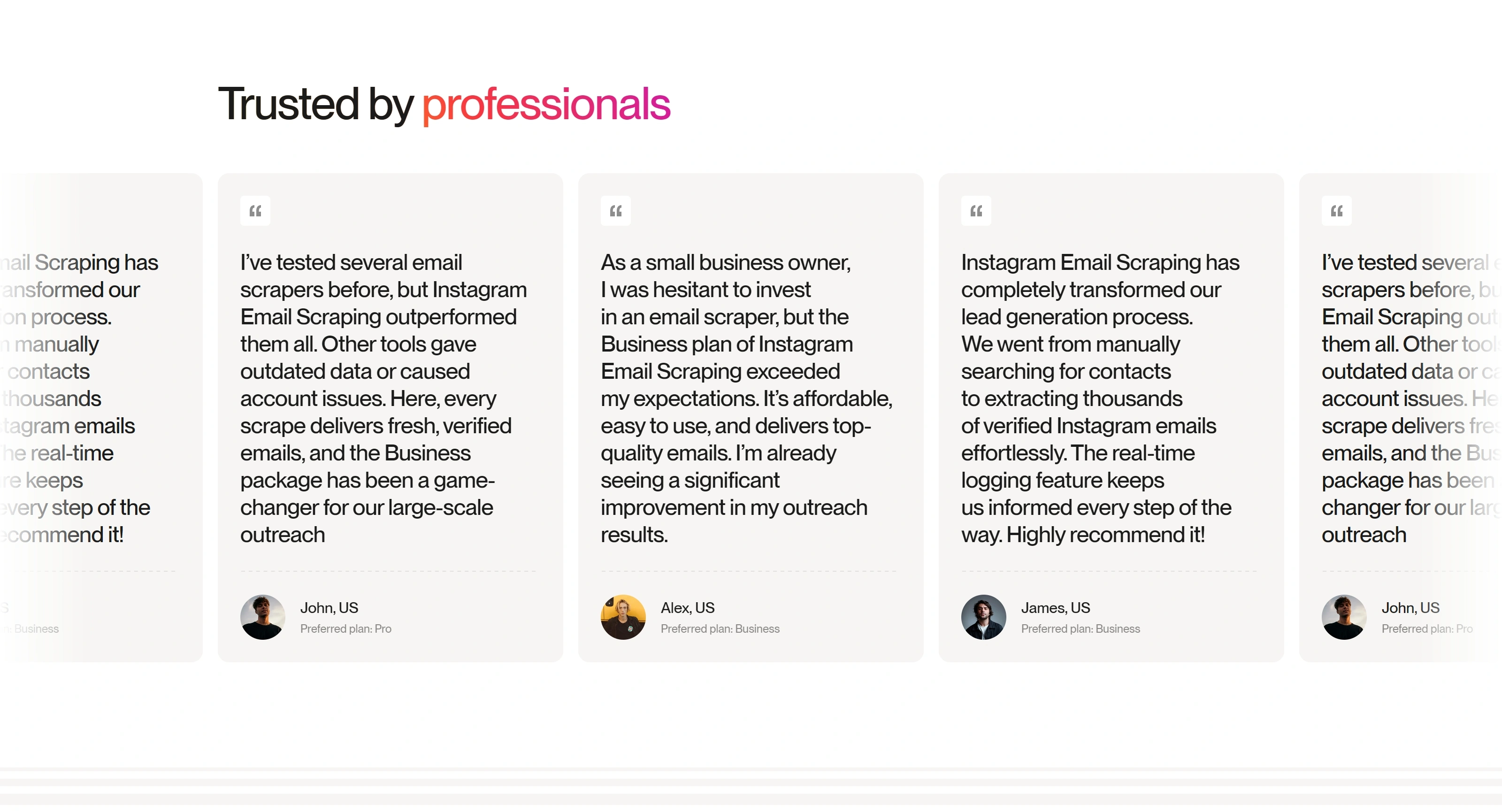Image resolution: width=1502 pixels, height=812 pixels.
Task: Click the 'John, US' name label
Action: point(330,607)
